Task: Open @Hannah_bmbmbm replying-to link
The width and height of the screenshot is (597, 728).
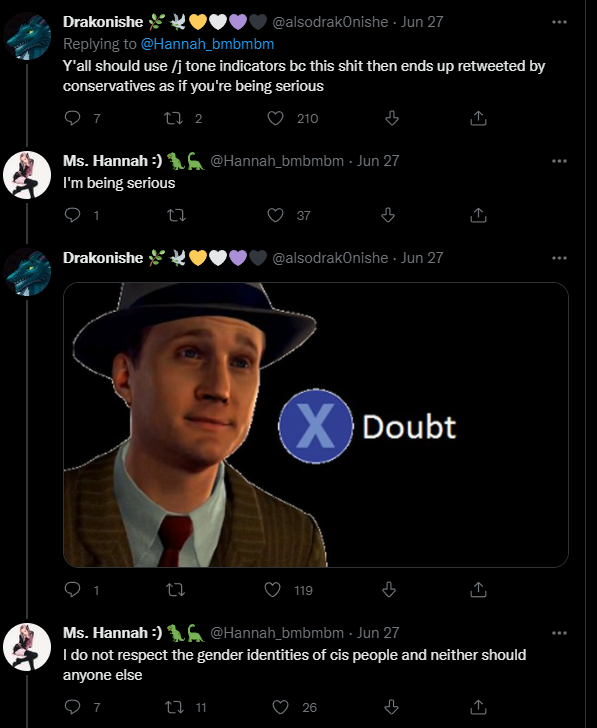Action: coord(207,44)
